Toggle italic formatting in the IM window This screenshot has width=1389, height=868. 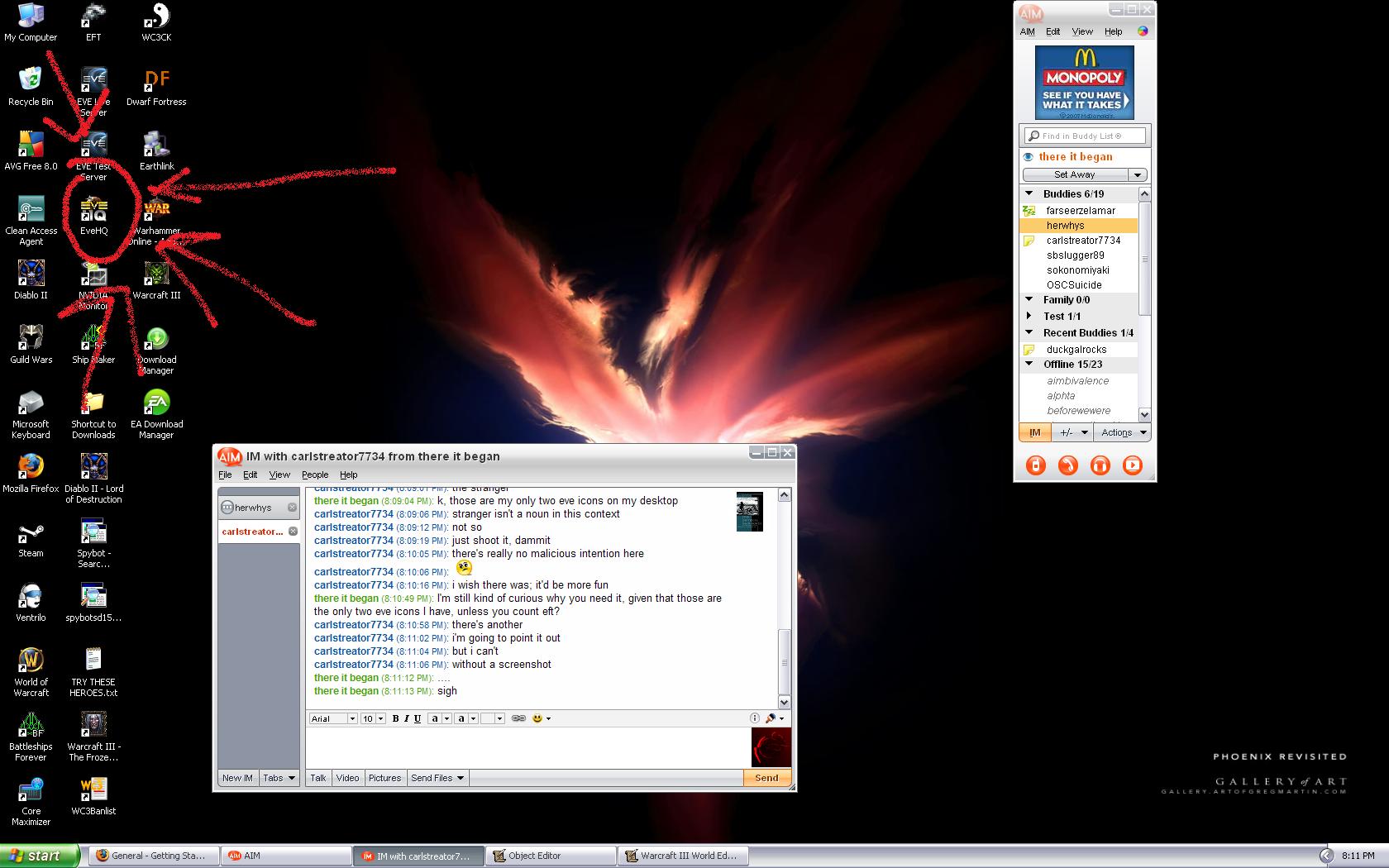[x=406, y=718]
